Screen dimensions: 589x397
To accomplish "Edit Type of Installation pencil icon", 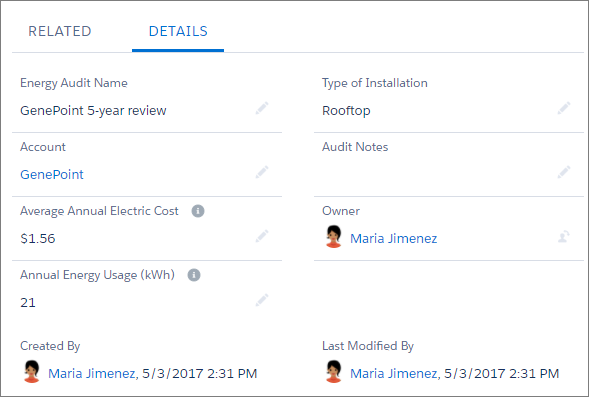I will (564, 108).
